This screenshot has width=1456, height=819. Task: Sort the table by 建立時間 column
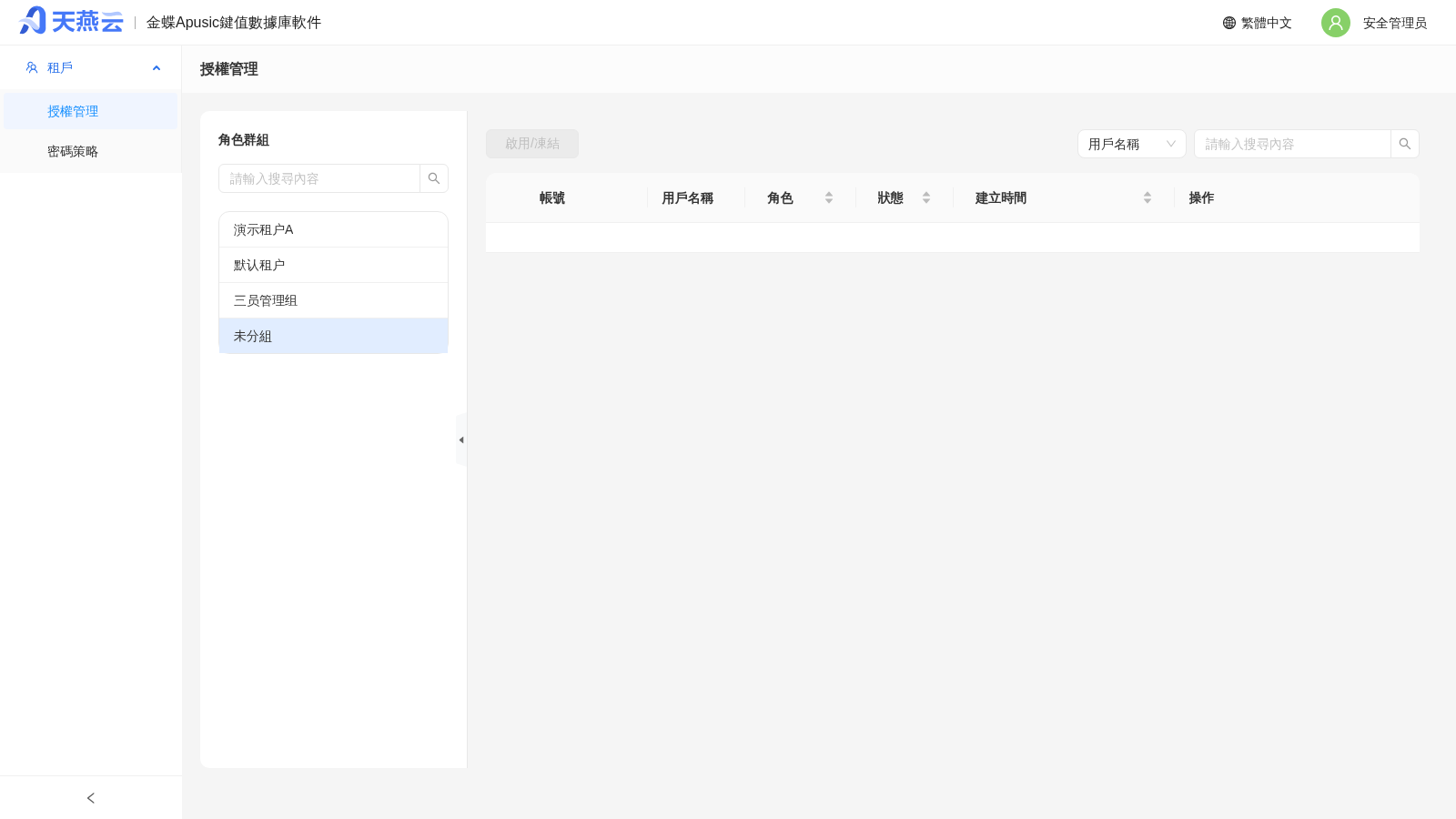1148,197
